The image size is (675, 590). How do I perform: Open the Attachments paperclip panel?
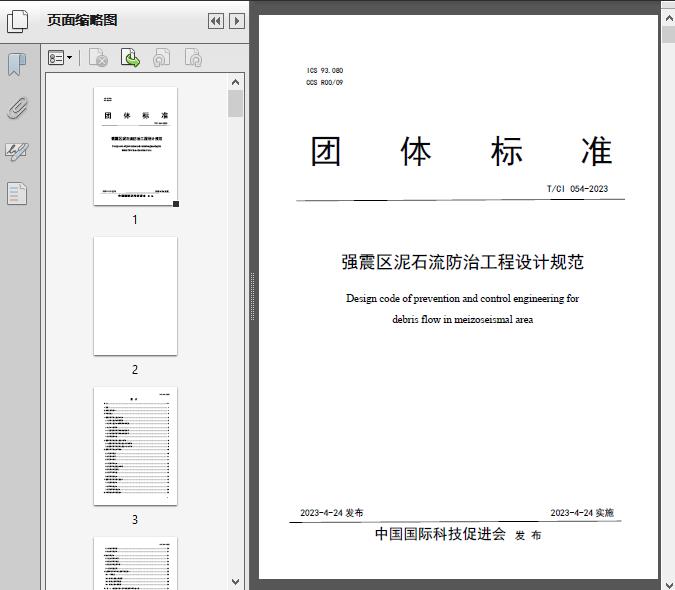click(17, 108)
